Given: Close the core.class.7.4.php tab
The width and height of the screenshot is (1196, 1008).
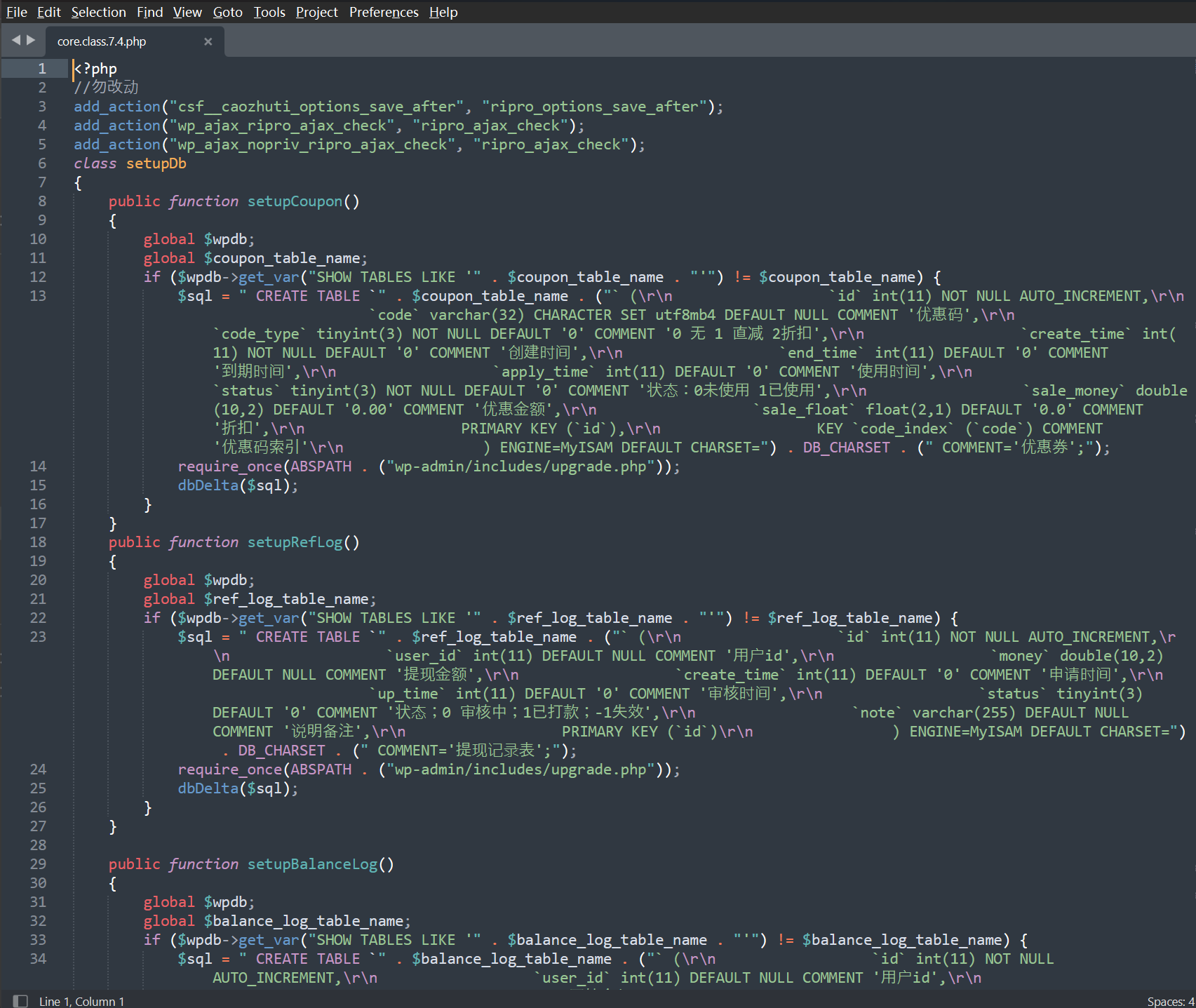Looking at the screenshot, I should 208,41.
